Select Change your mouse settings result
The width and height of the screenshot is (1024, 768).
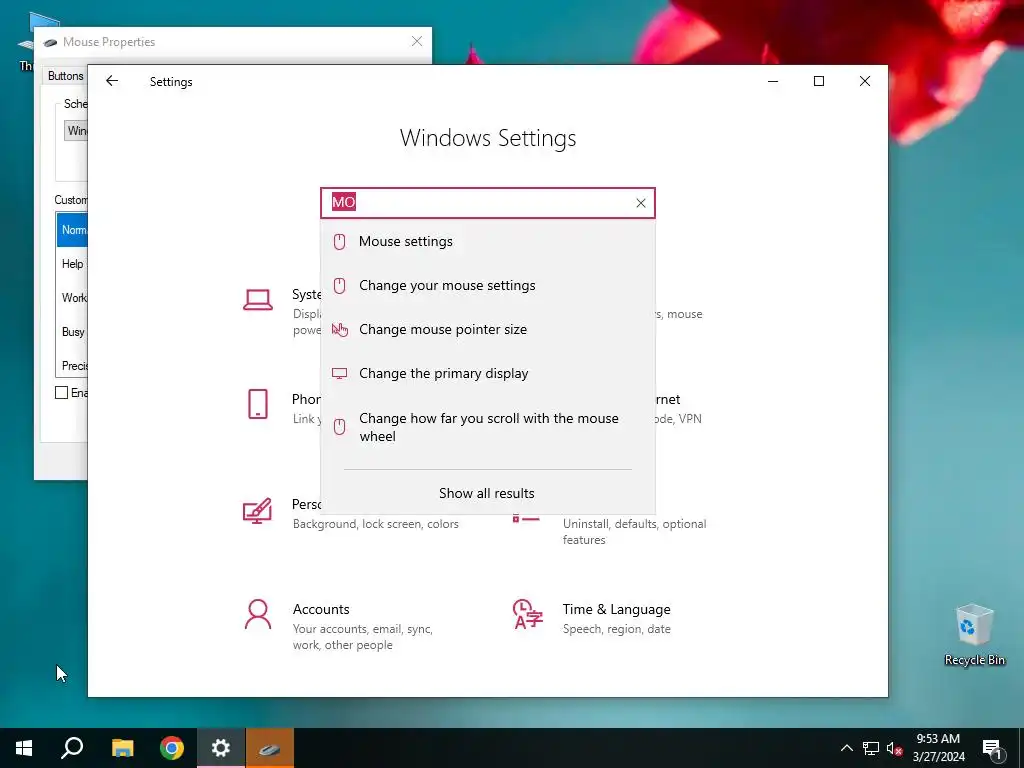[x=487, y=285]
